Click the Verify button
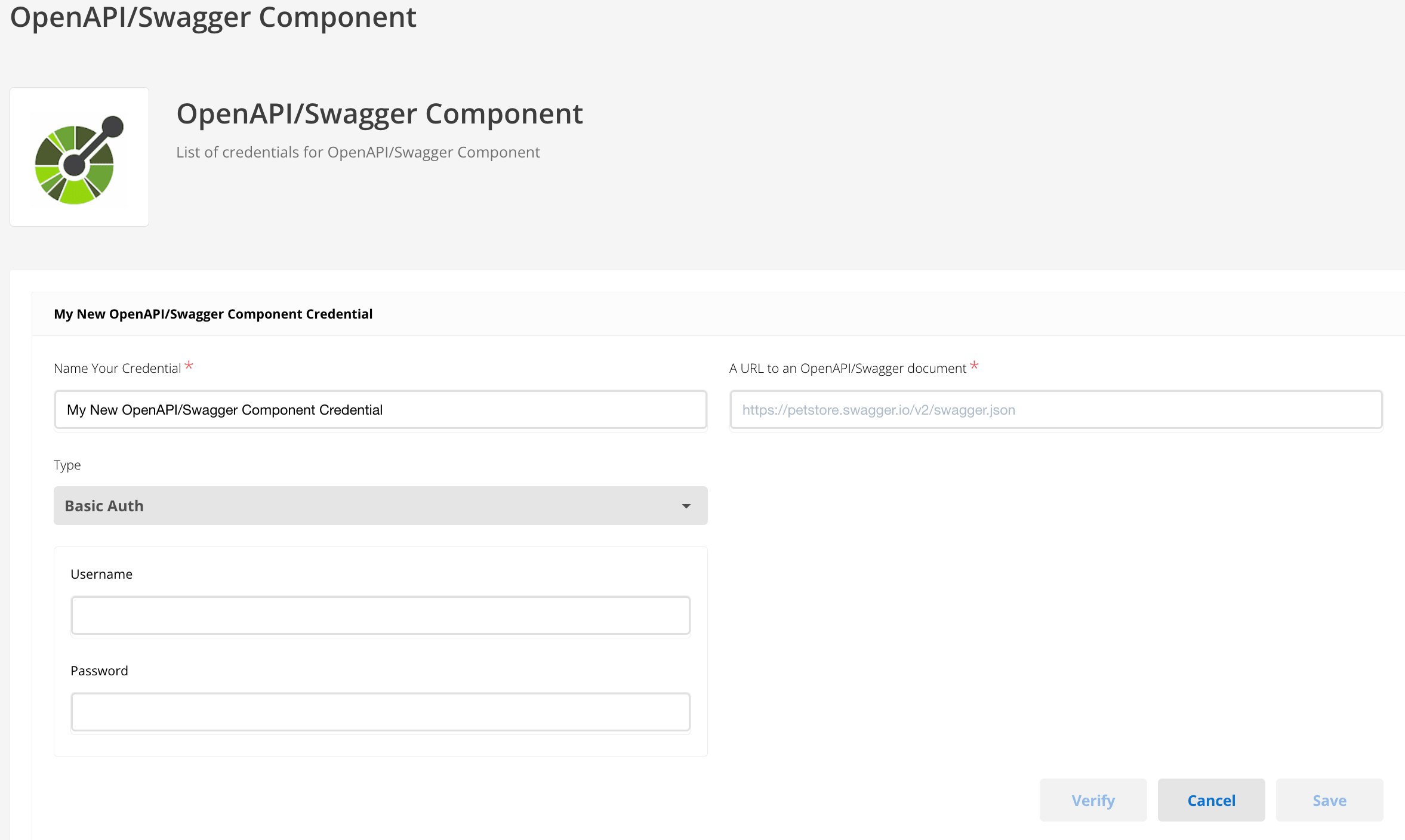The image size is (1405, 840). pyautogui.click(x=1093, y=800)
